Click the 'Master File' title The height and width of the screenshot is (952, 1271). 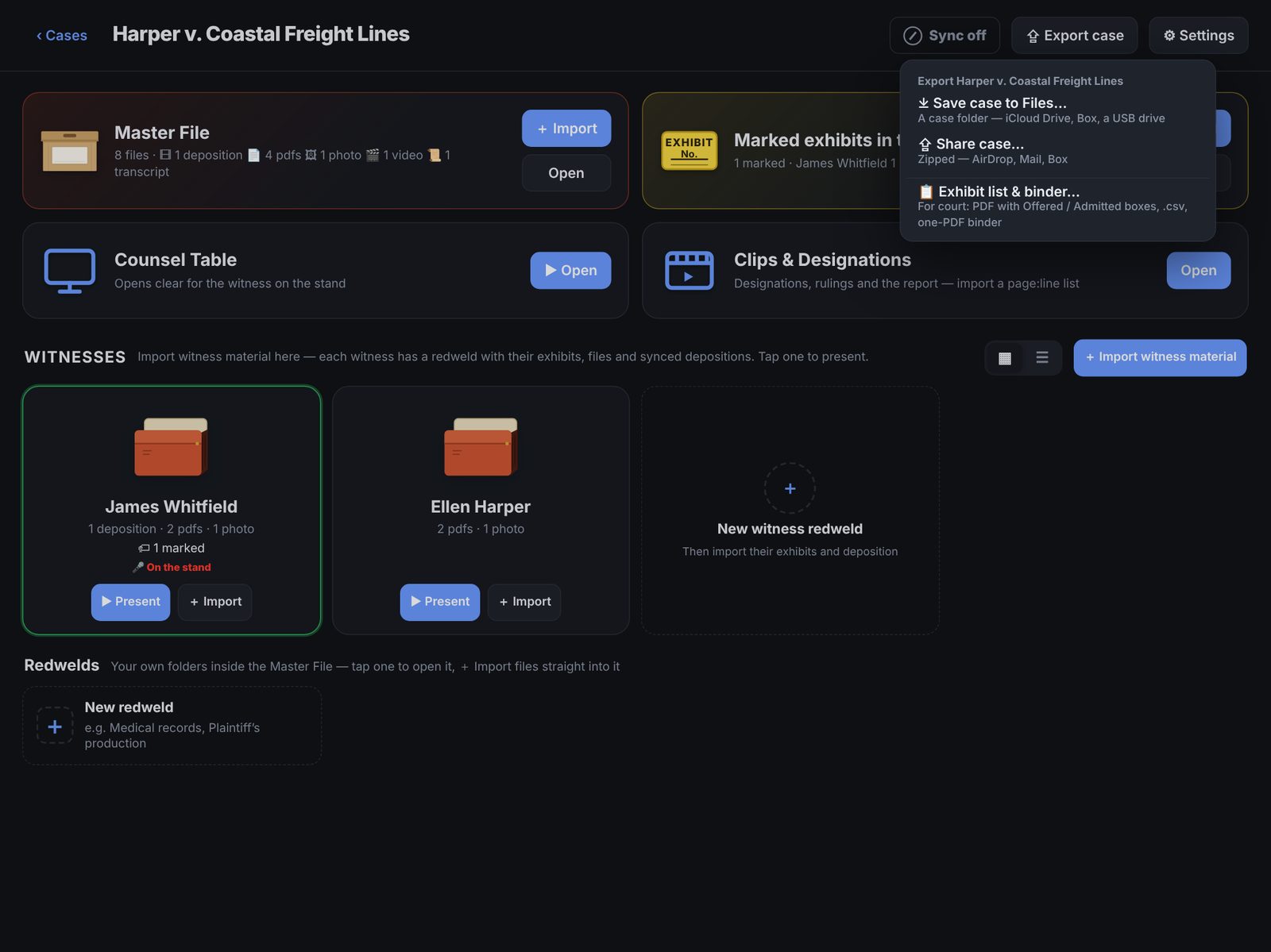coord(162,133)
